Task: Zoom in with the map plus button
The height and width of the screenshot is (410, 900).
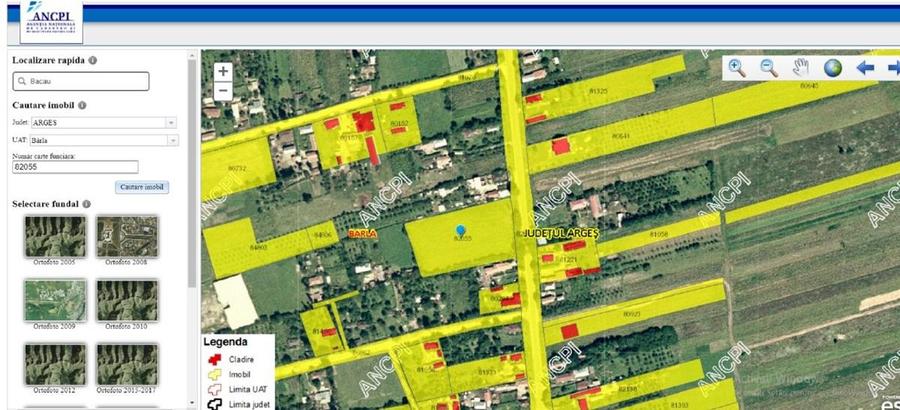Action: pos(223,72)
